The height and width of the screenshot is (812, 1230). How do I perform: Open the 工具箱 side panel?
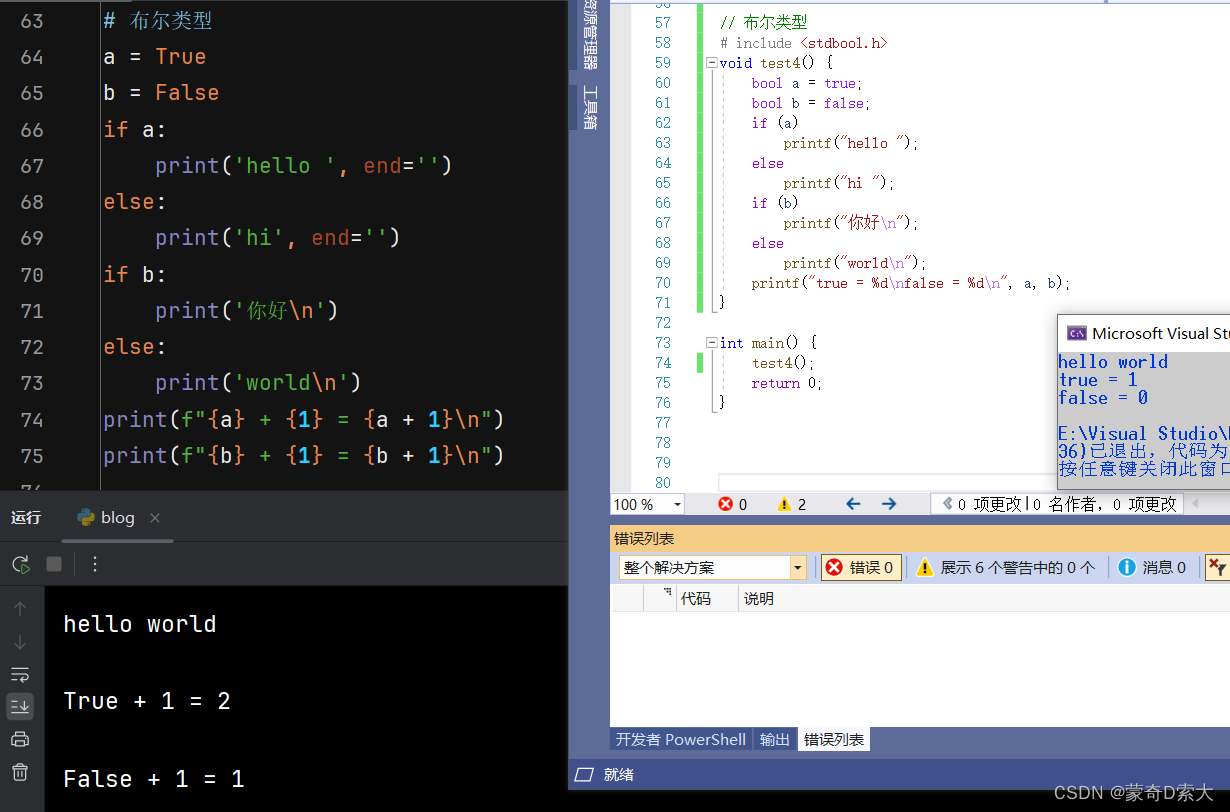pyautogui.click(x=590, y=106)
